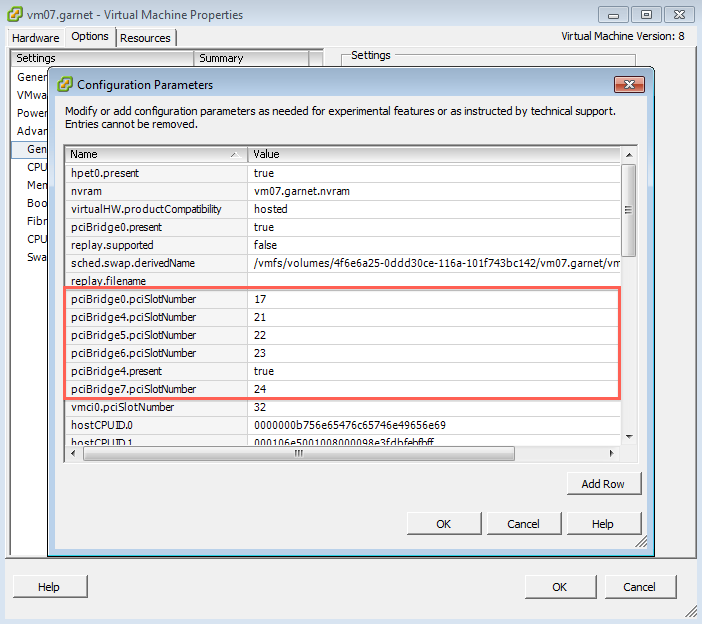
Task: Close the Configuration Parameters dialog
Action: (x=629, y=85)
